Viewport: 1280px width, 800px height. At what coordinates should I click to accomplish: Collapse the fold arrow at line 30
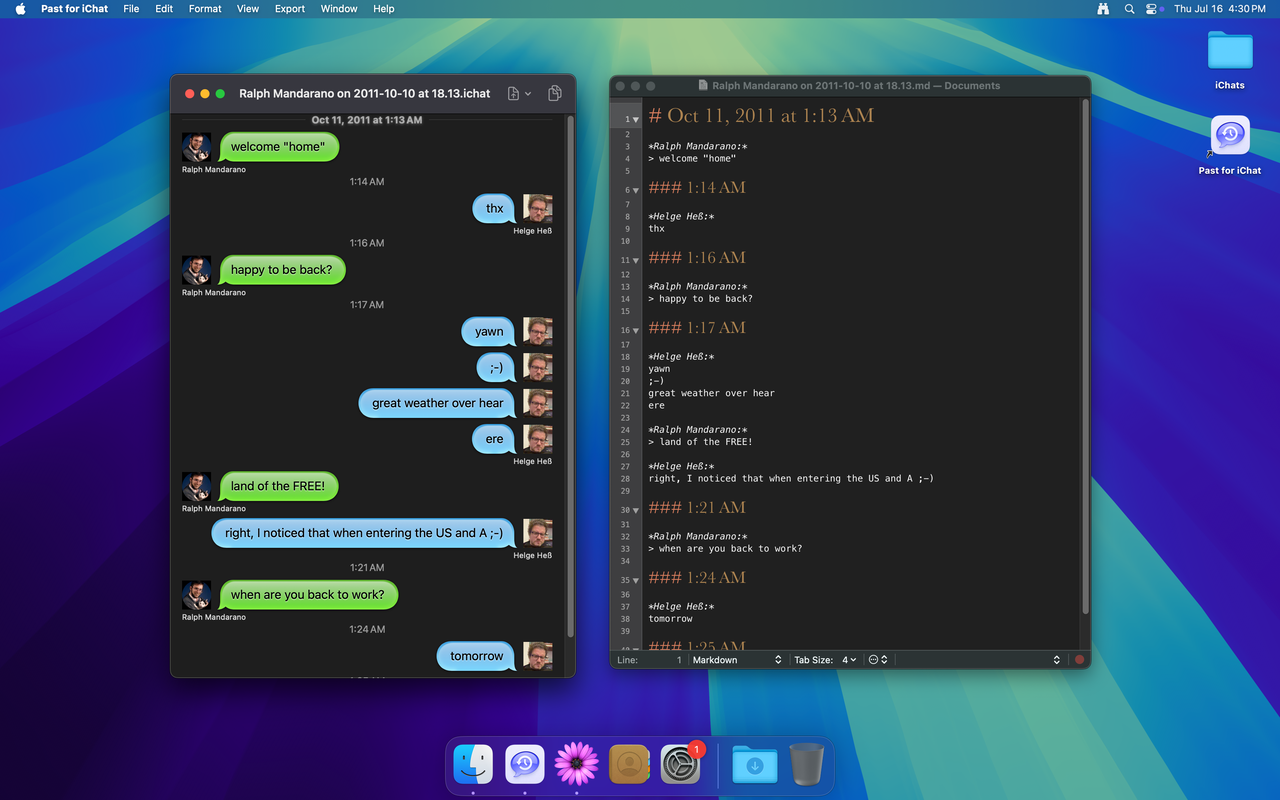636,510
